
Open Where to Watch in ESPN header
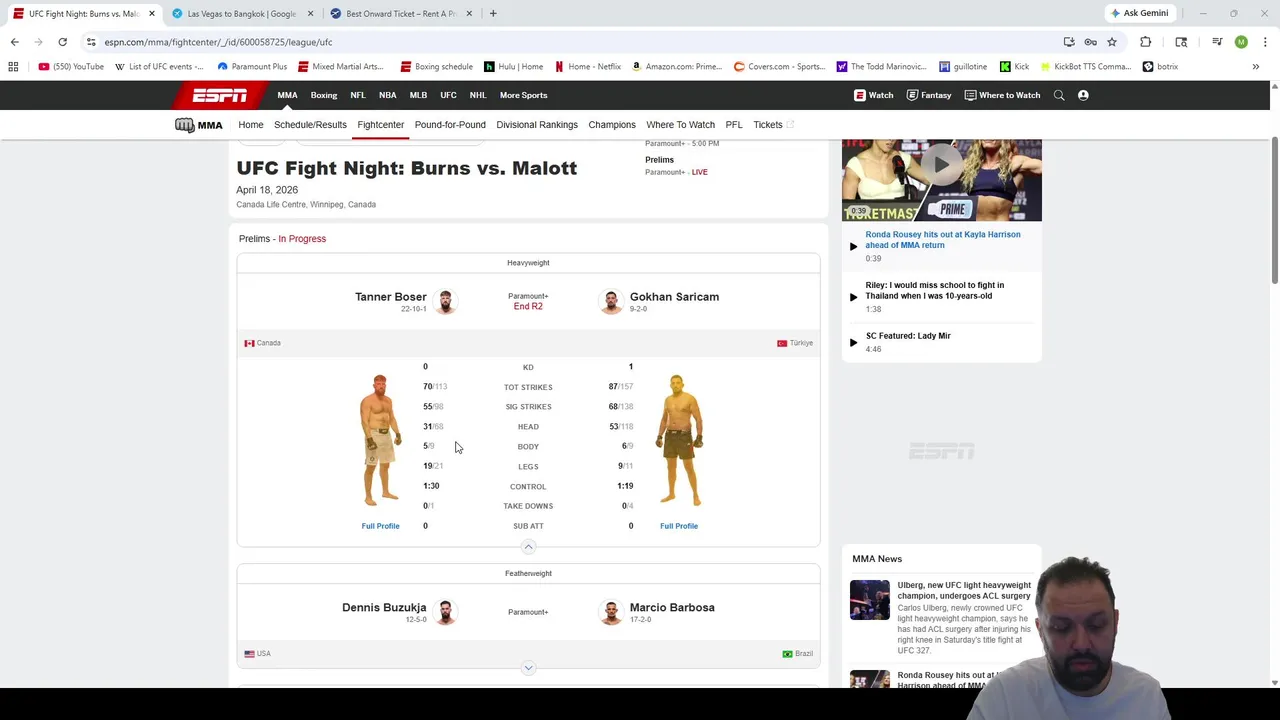[1002, 95]
